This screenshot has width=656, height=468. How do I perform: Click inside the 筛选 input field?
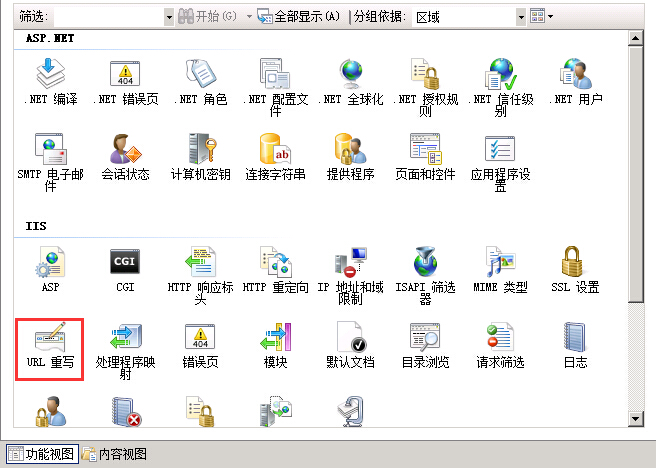109,17
